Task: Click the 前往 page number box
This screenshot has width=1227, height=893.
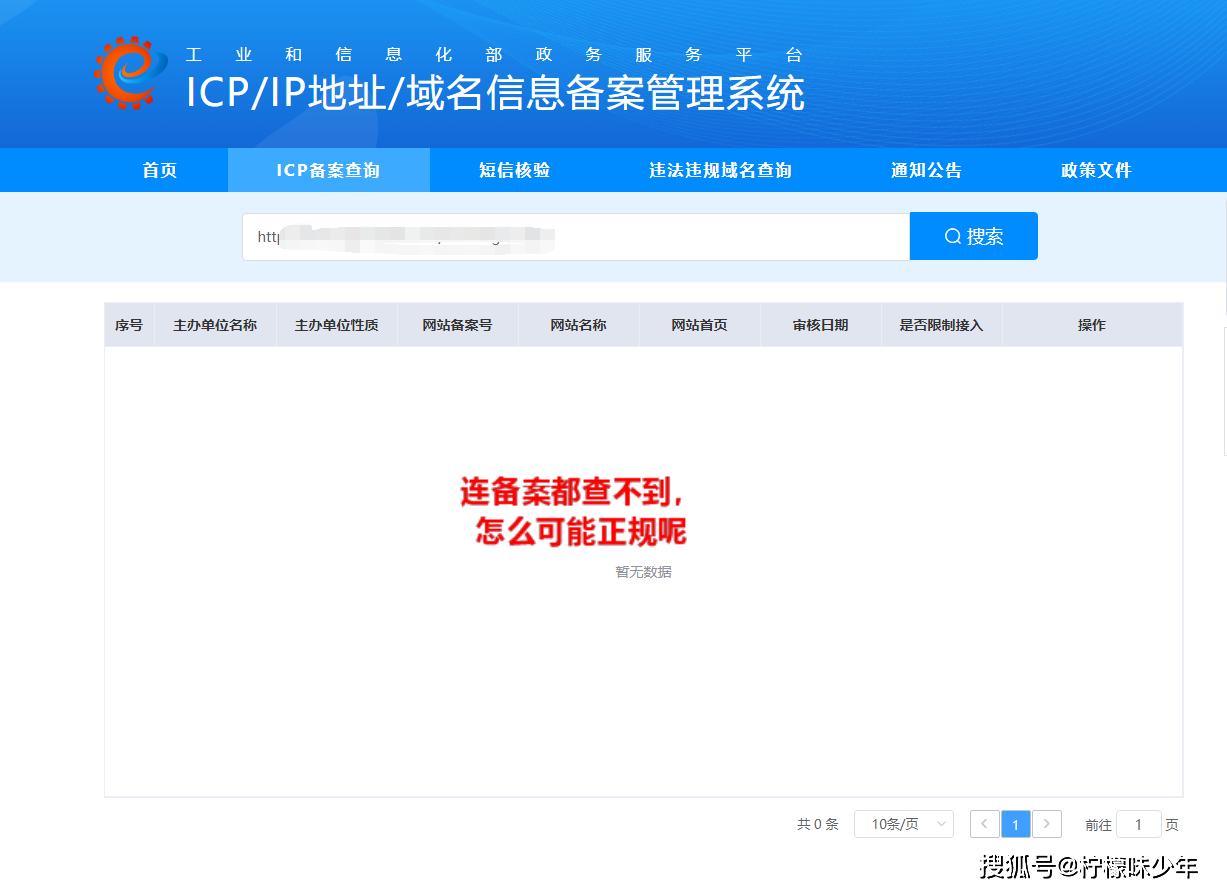Action: (x=1139, y=823)
